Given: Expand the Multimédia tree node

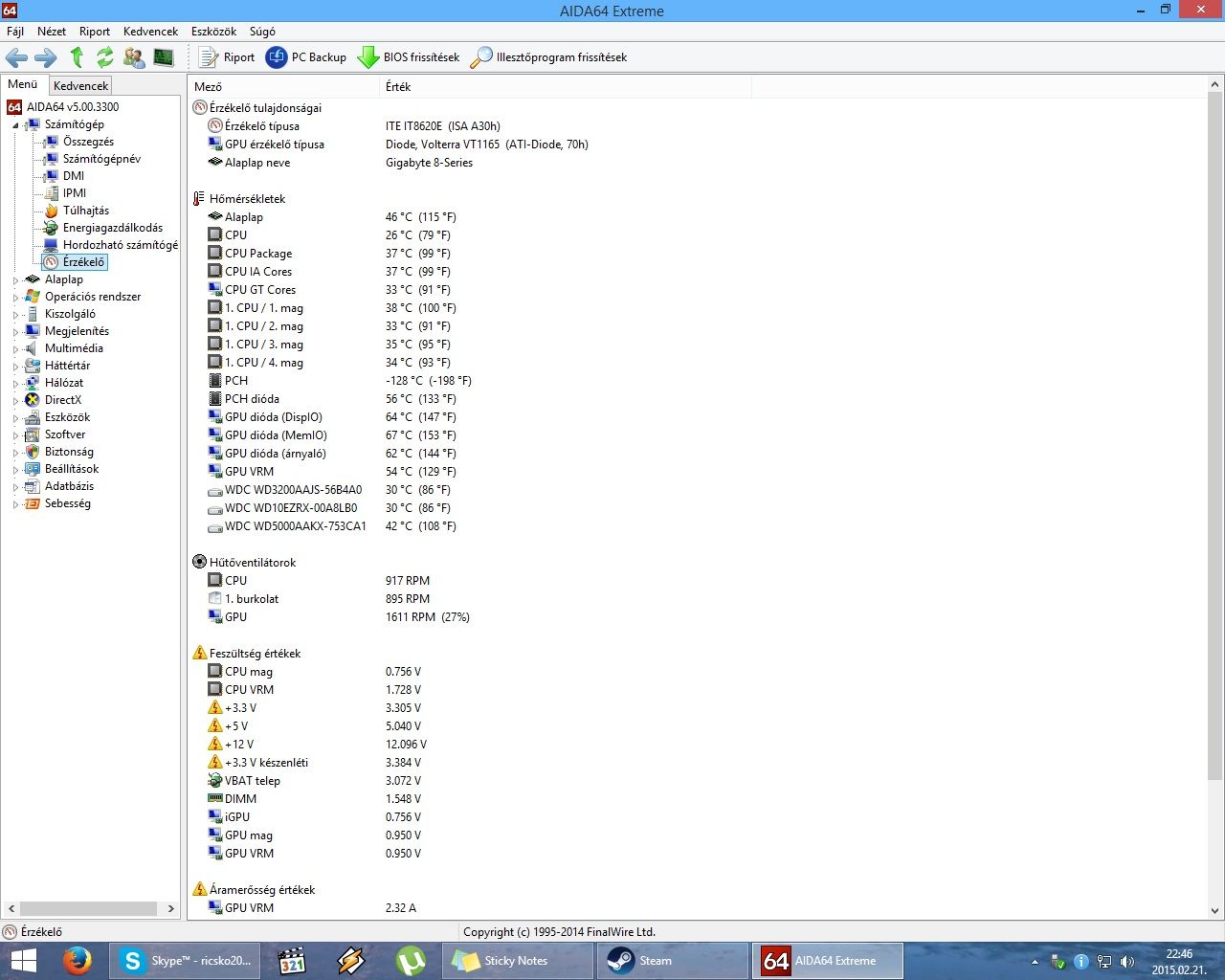Looking at the screenshot, I should (15, 349).
